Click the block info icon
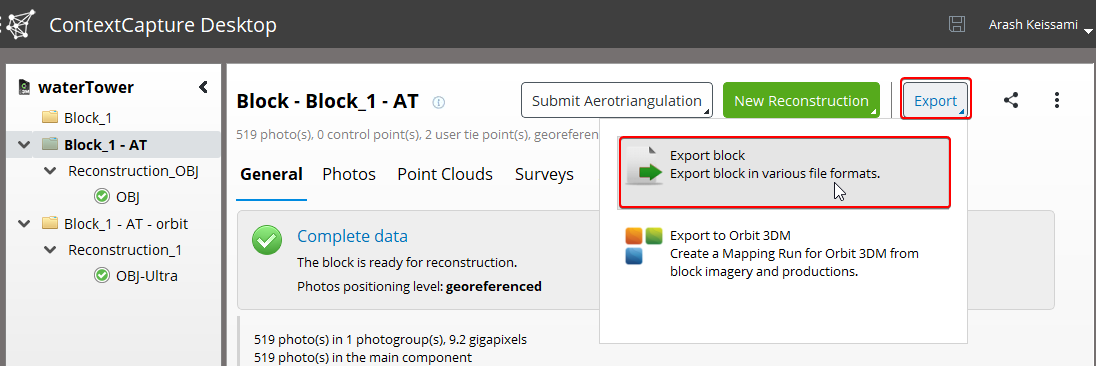This screenshot has width=1096, height=366. (x=438, y=102)
